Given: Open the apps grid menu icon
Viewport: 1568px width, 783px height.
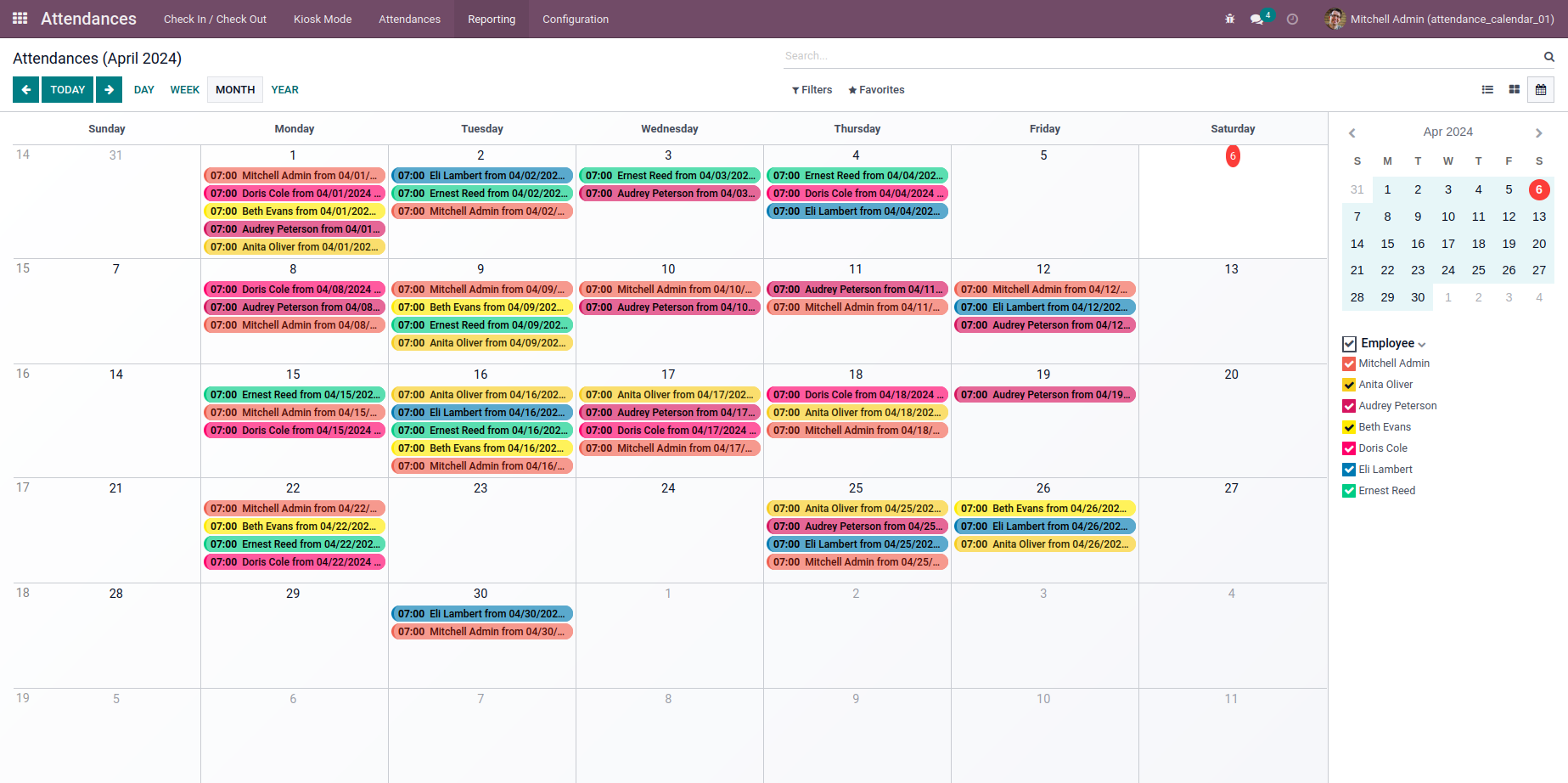Looking at the screenshot, I should click(20, 18).
